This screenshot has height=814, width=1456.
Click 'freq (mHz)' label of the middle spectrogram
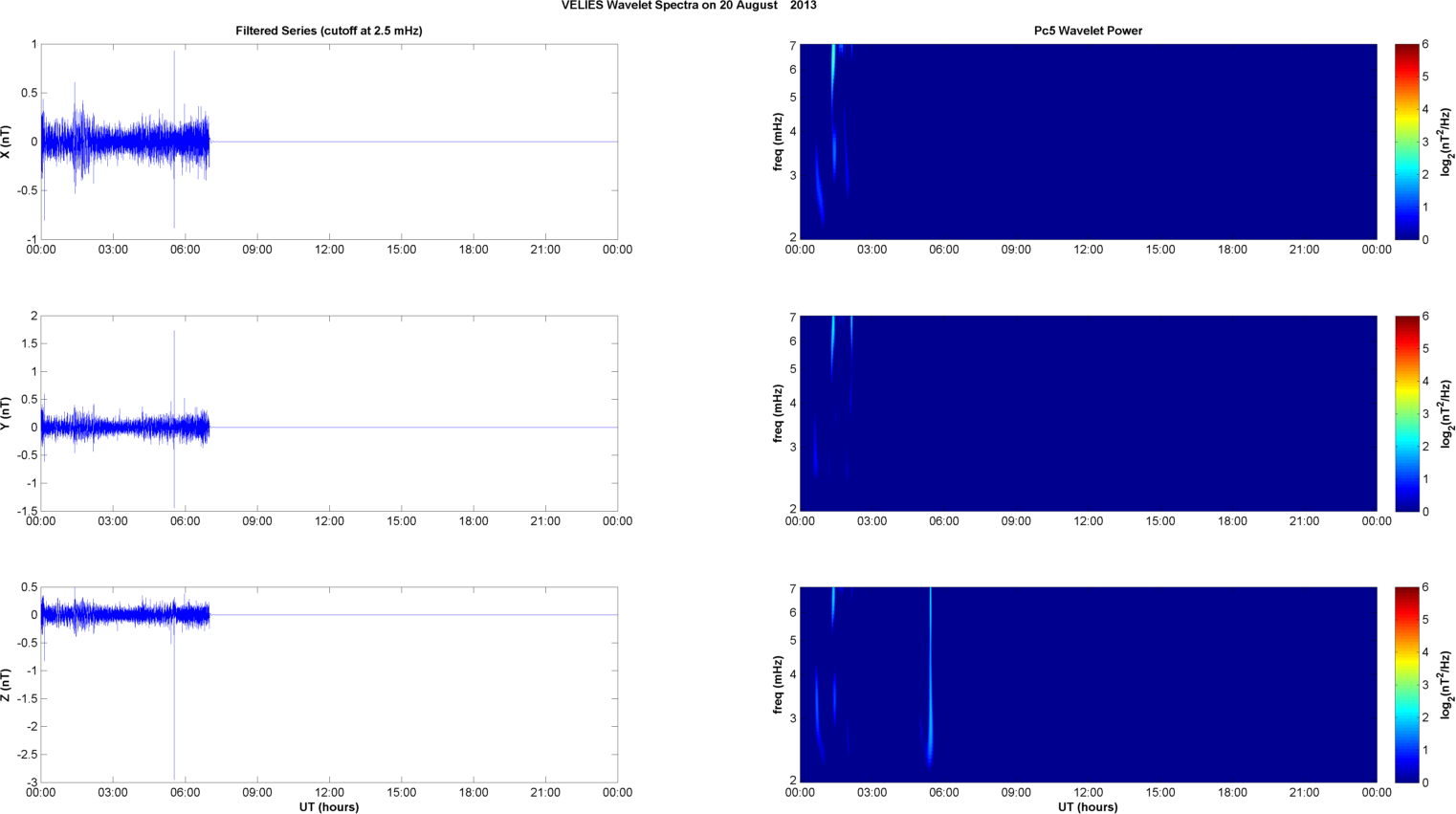point(778,413)
